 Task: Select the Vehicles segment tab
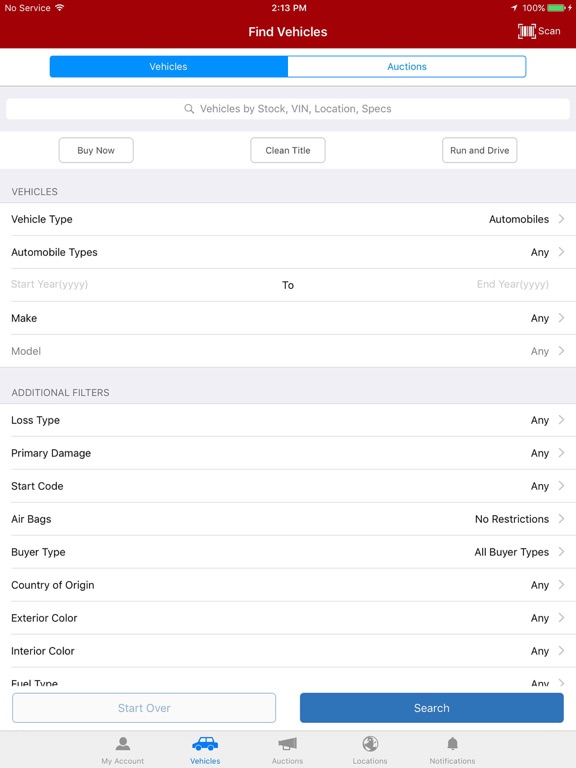[168, 67]
